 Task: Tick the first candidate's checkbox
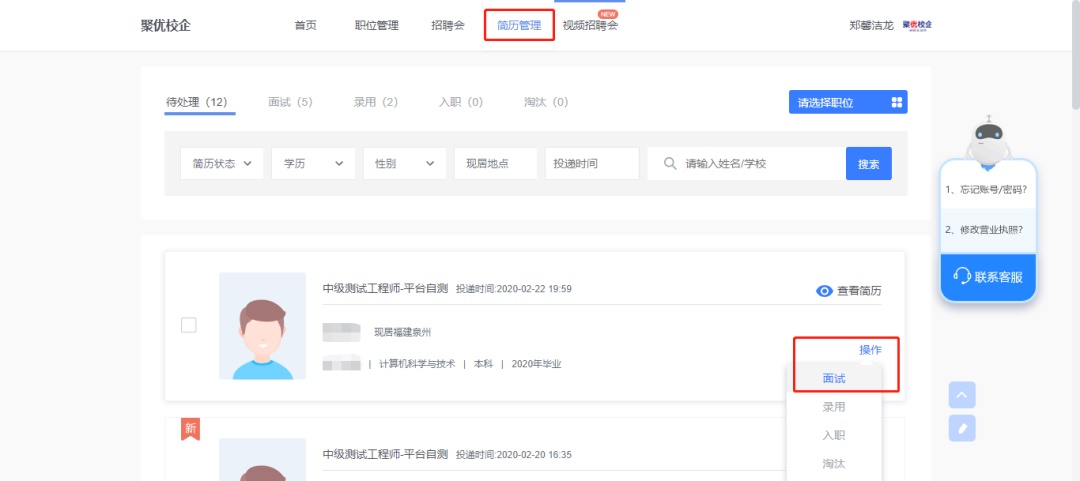(189, 325)
